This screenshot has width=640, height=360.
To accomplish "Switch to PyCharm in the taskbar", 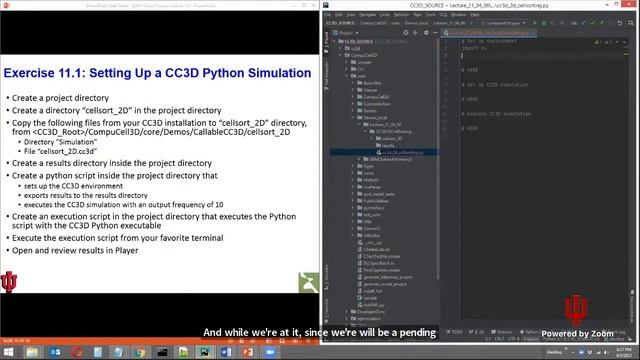I will click(x=204, y=352).
